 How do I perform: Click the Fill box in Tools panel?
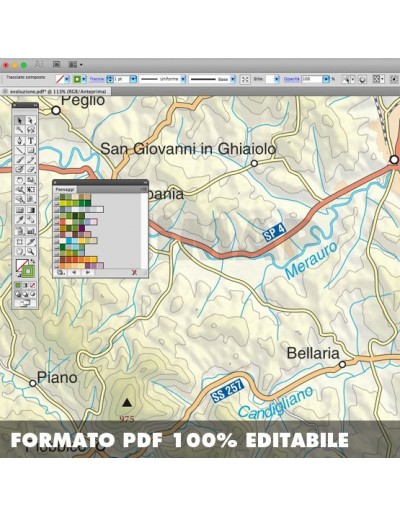click(x=21, y=263)
